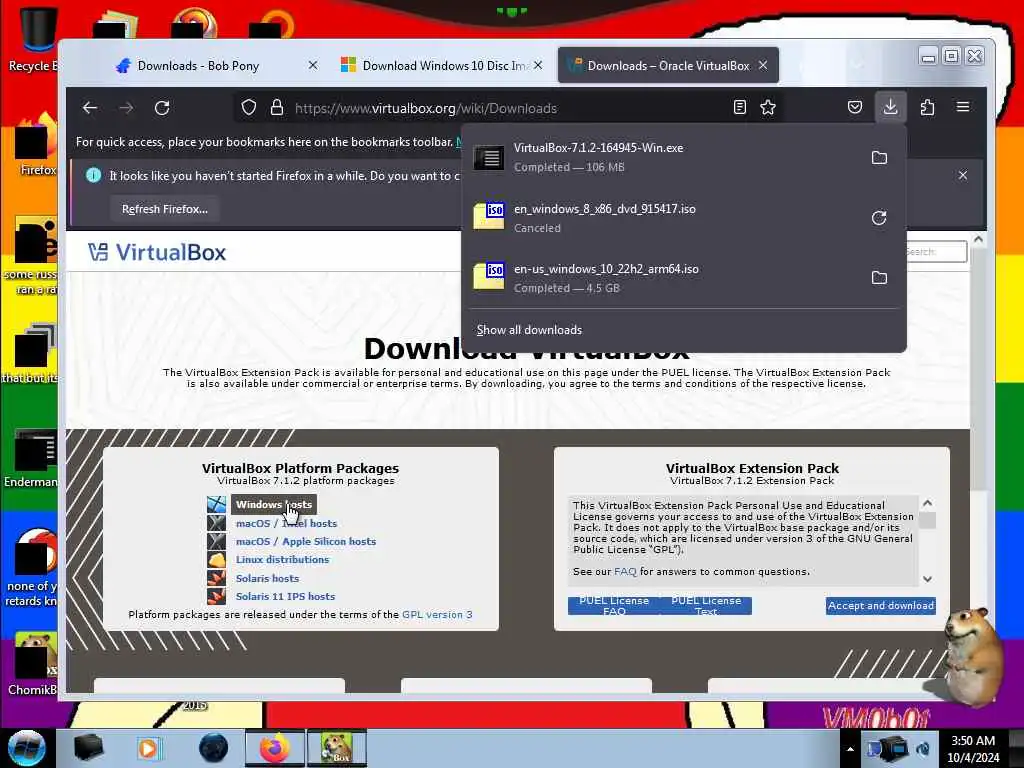Open the tracking protection shield icon

(249, 108)
